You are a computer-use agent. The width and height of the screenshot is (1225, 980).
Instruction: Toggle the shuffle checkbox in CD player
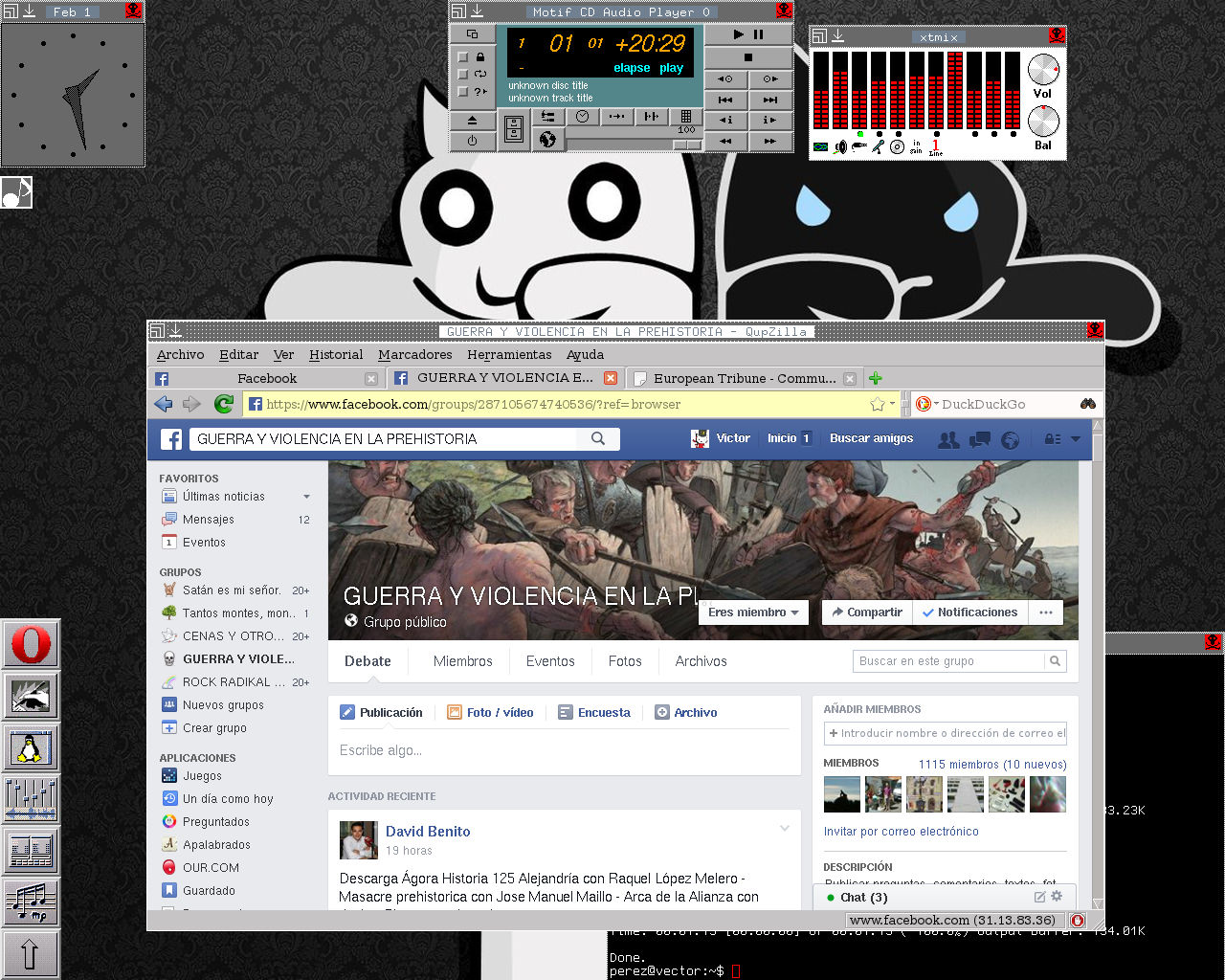[x=463, y=91]
